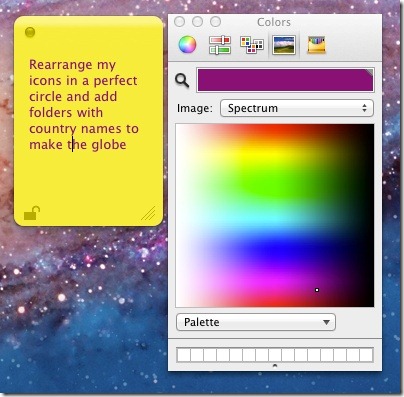The height and width of the screenshot is (397, 404).
Task: Open the Palette dropdown menu
Action: coord(256,322)
